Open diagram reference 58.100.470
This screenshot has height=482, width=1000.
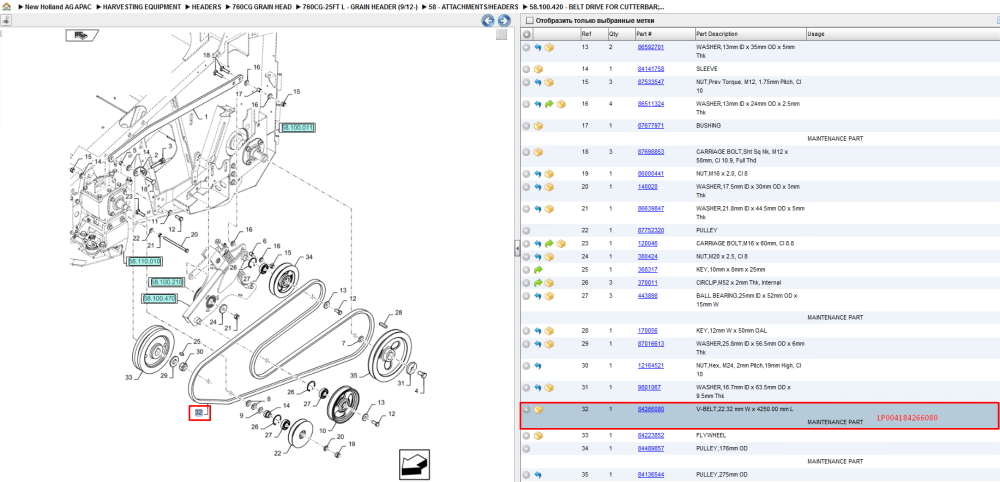click(x=159, y=298)
